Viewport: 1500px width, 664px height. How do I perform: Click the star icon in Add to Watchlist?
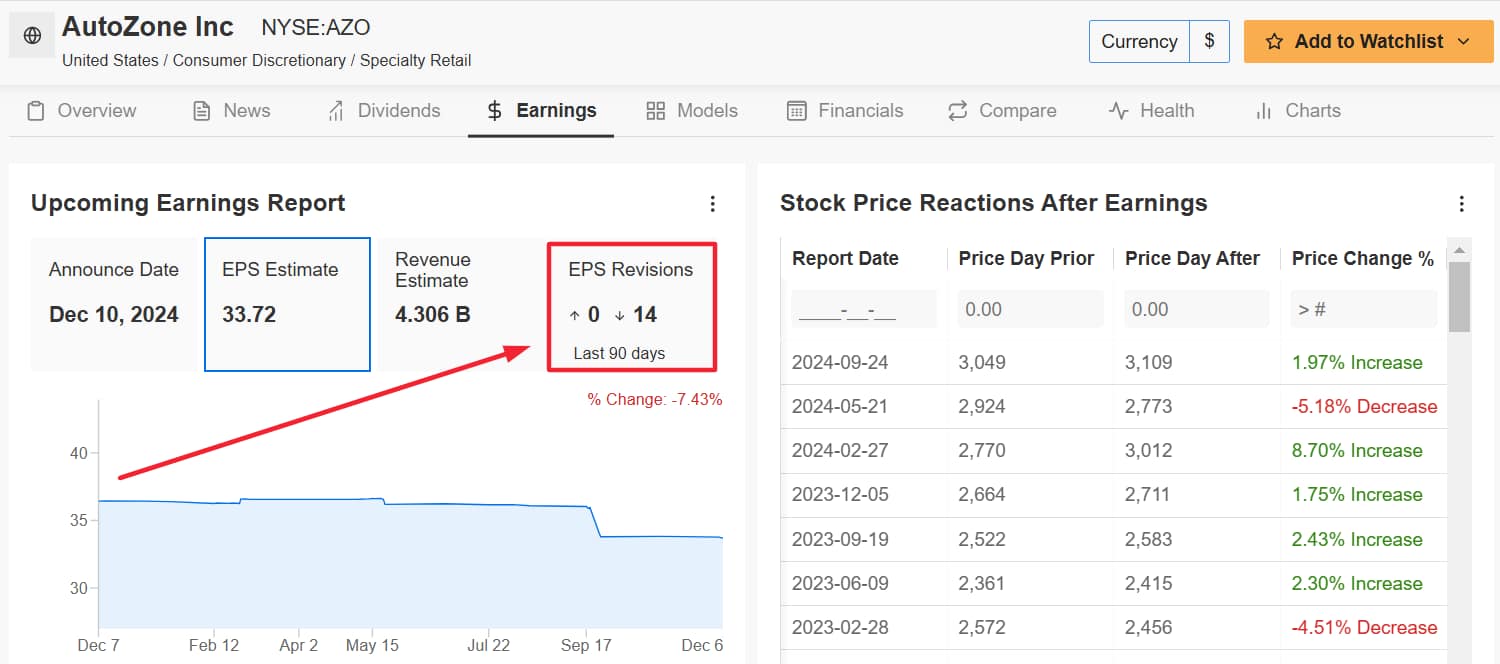(x=1274, y=42)
